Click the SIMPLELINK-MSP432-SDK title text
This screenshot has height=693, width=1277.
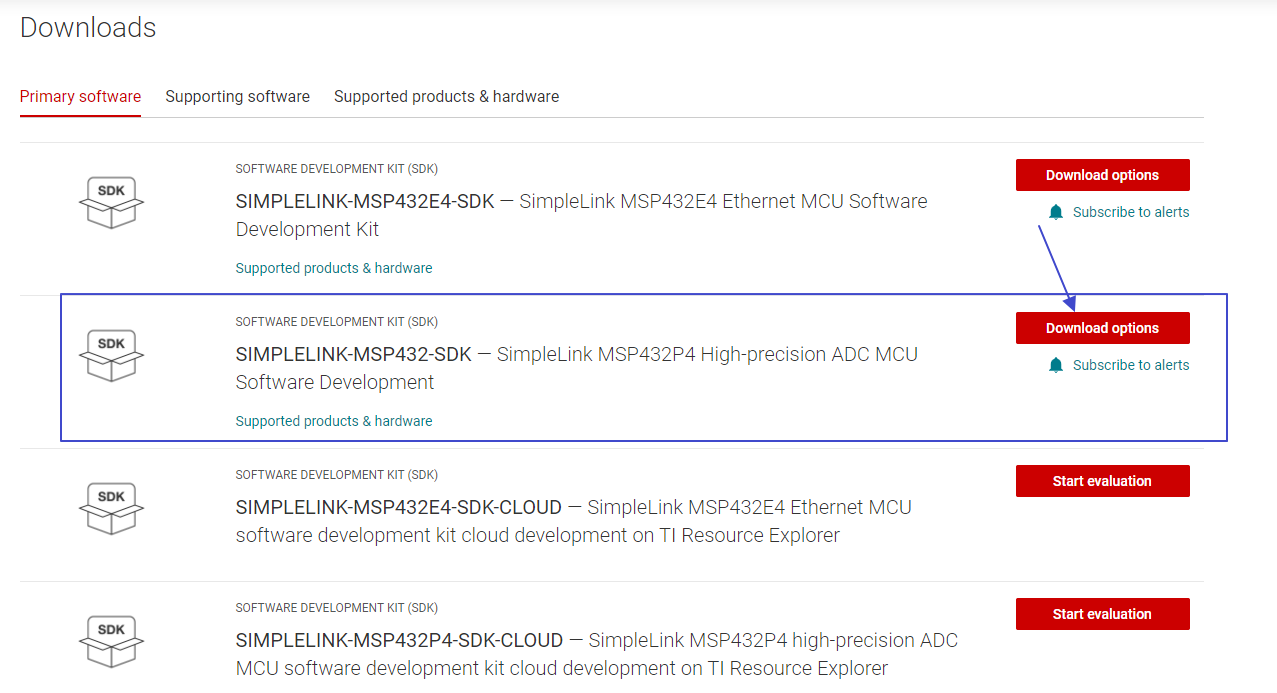(354, 354)
